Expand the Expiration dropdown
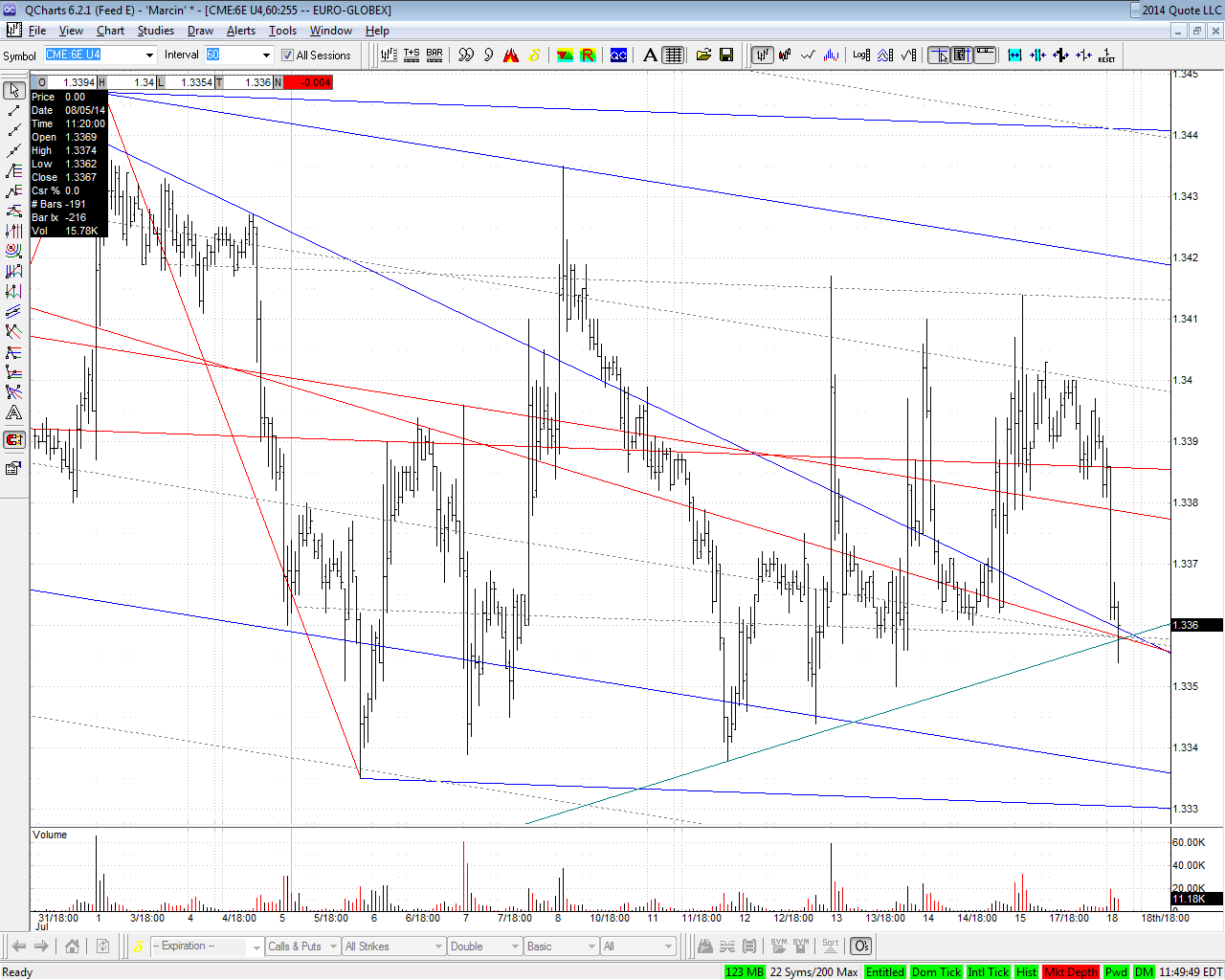 [x=256, y=947]
